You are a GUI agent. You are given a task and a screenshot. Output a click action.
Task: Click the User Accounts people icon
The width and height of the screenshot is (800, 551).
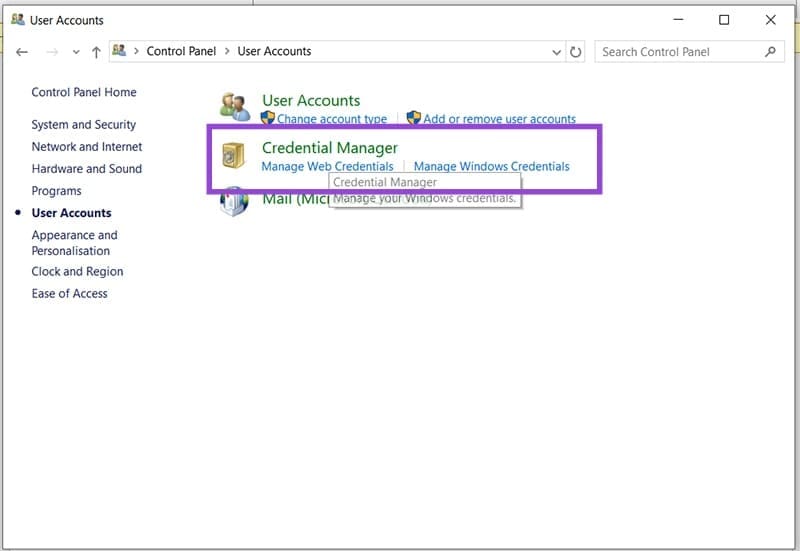click(x=235, y=107)
